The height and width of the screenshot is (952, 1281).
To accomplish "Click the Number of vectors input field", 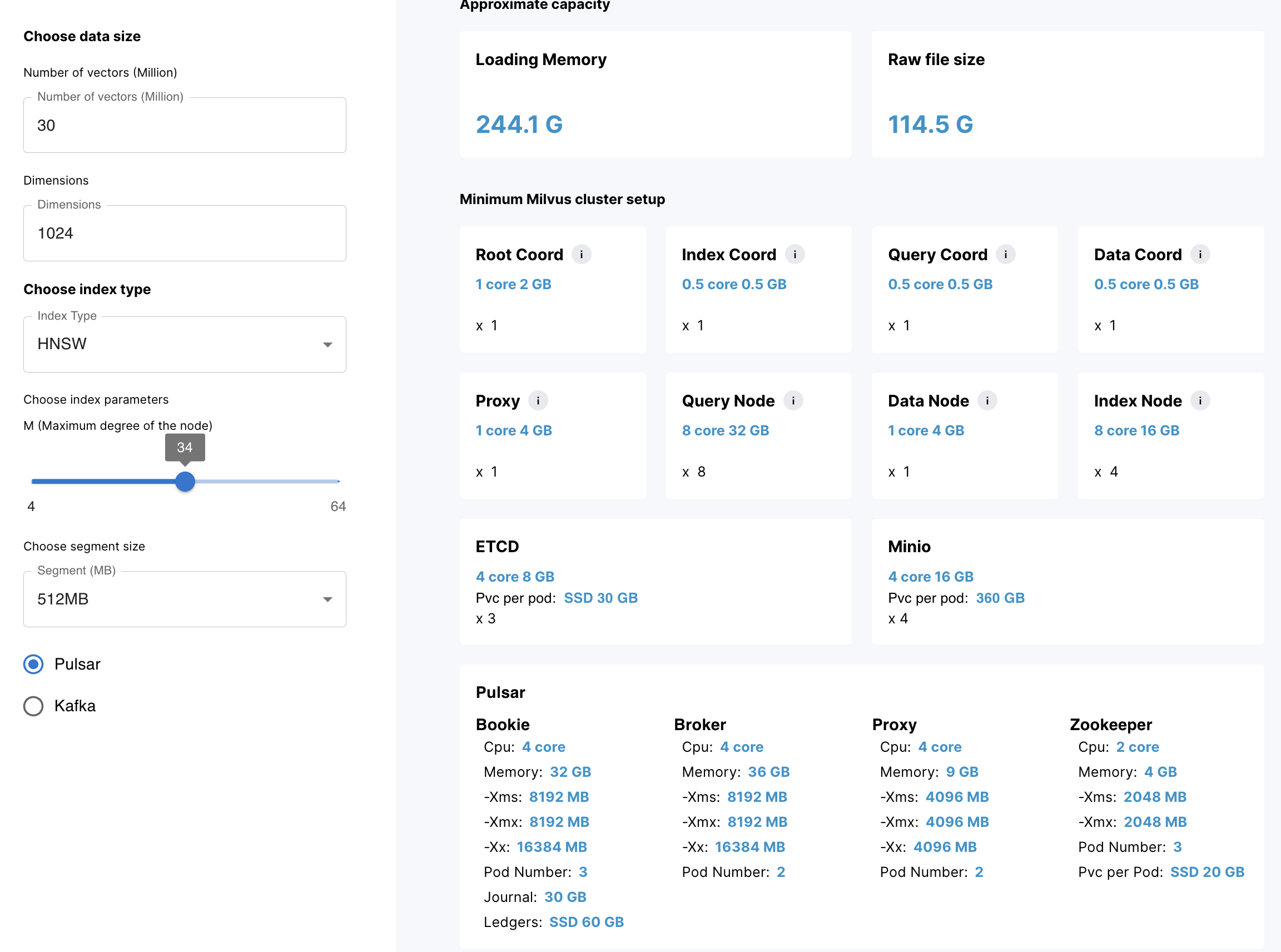I will click(185, 125).
